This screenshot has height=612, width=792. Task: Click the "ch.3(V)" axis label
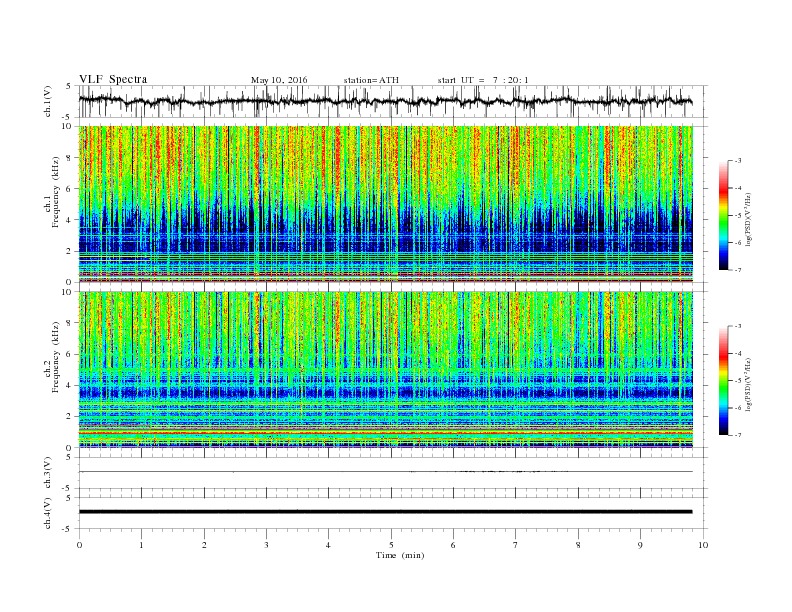click(x=48, y=473)
